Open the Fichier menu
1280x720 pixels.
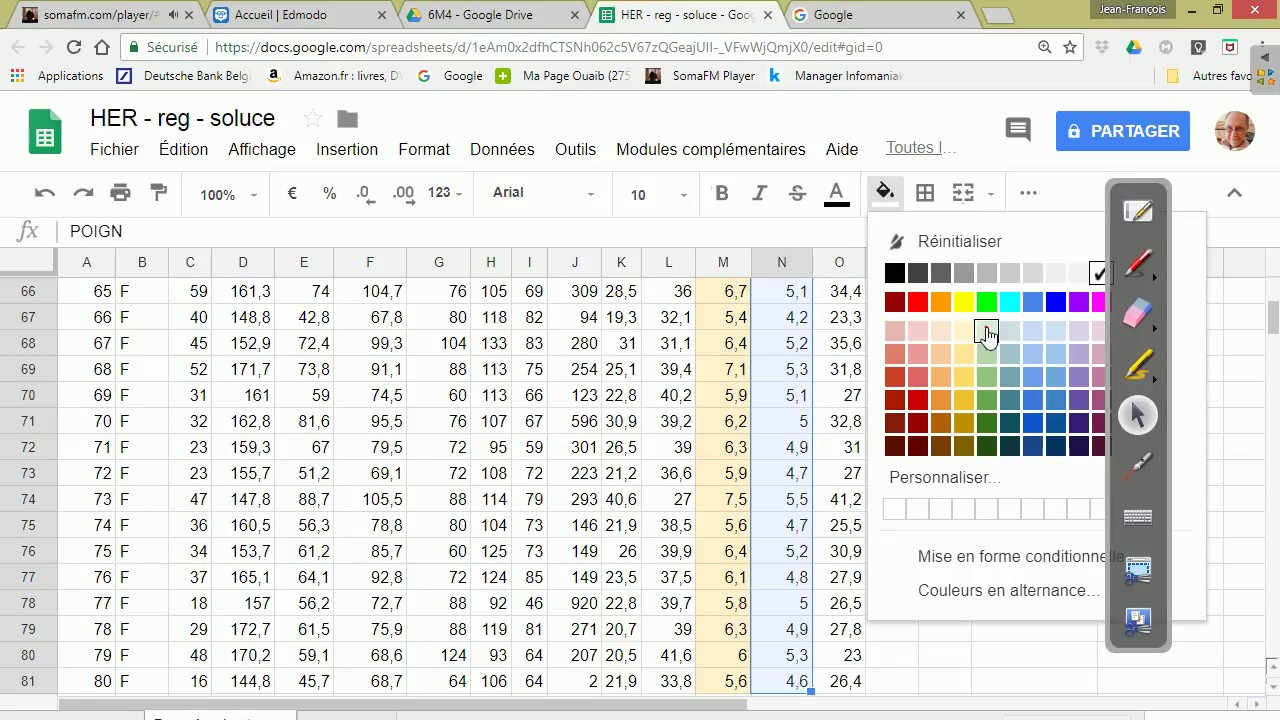click(x=114, y=149)
